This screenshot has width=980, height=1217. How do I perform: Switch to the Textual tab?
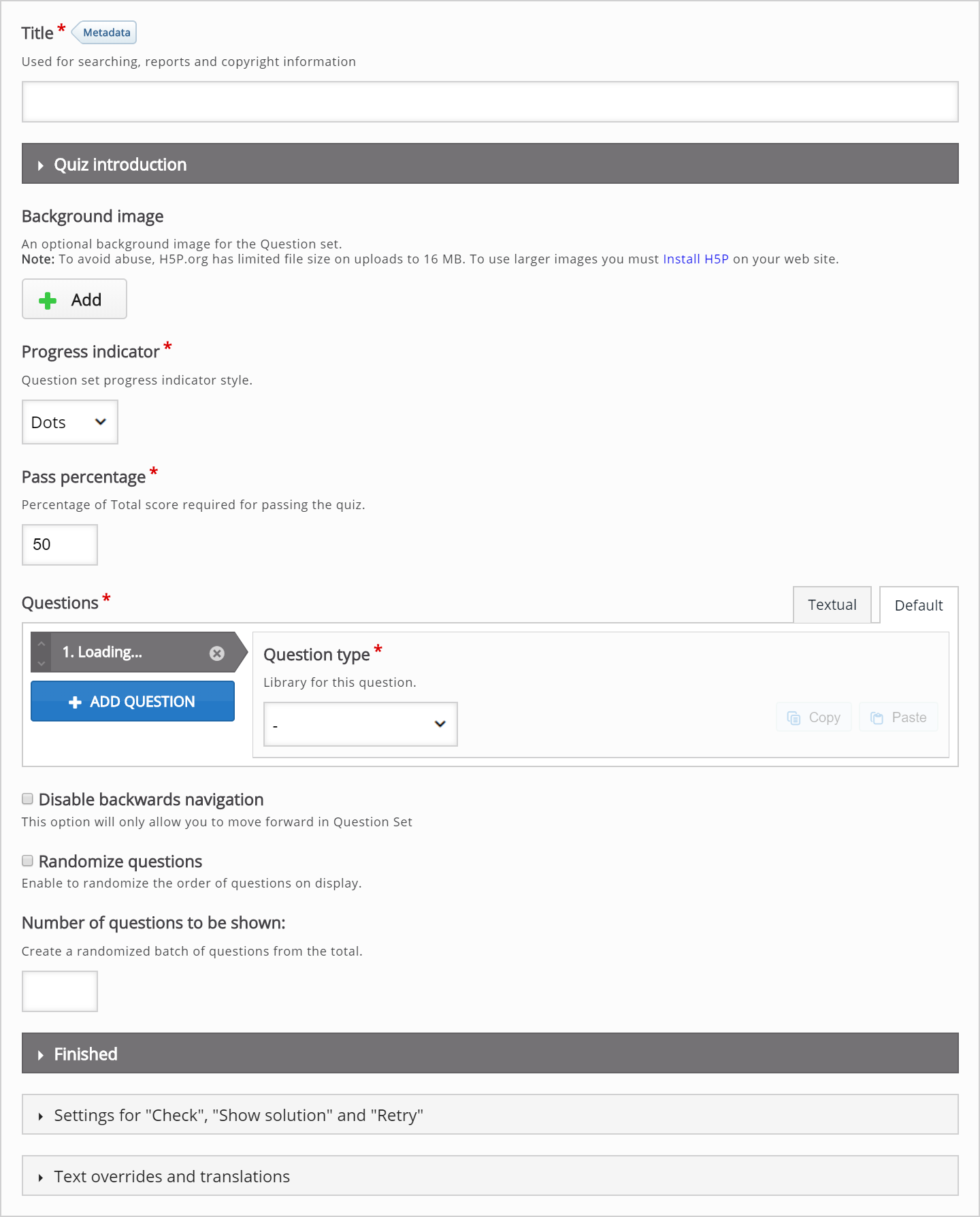[832, 605]
